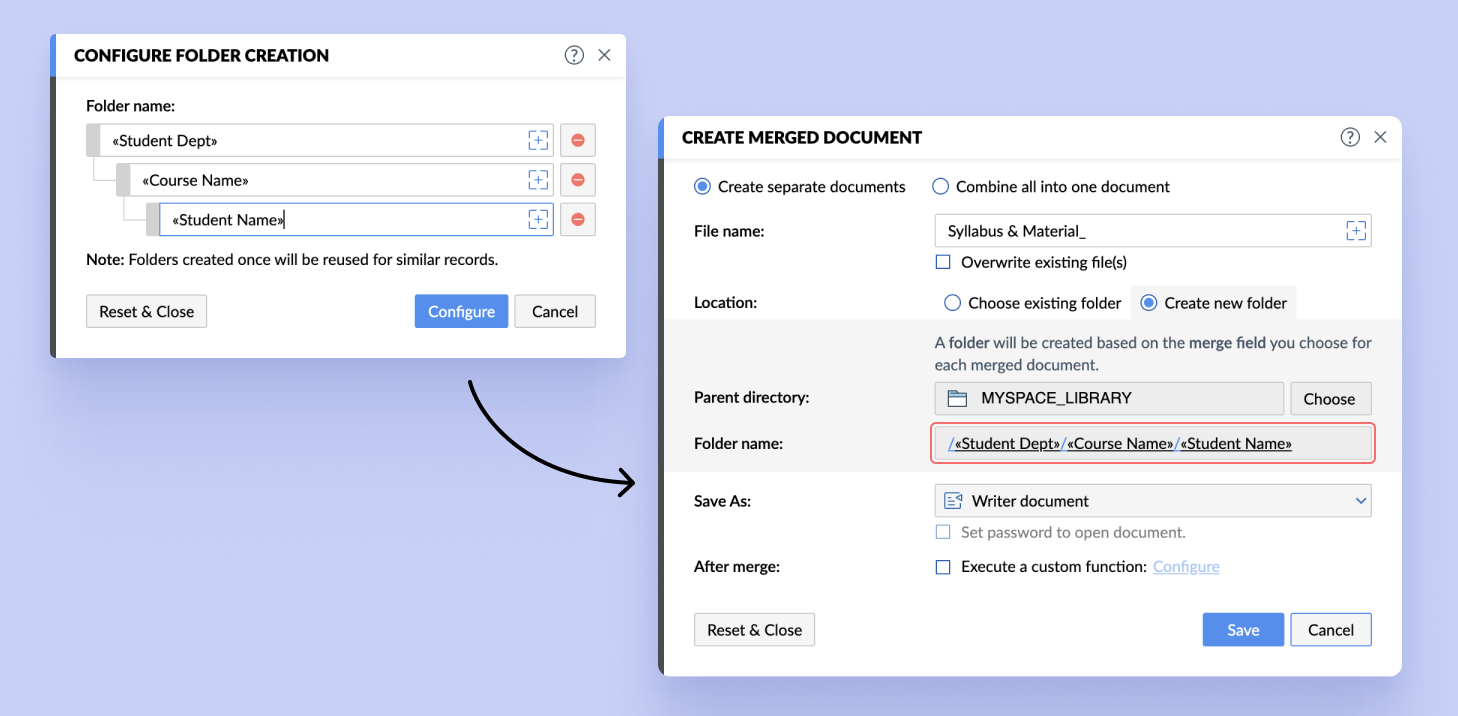Switch to Choose existing folder option
Viewport: 1458px width, 716px height.
pyautogui.click(x=953, y=303)
